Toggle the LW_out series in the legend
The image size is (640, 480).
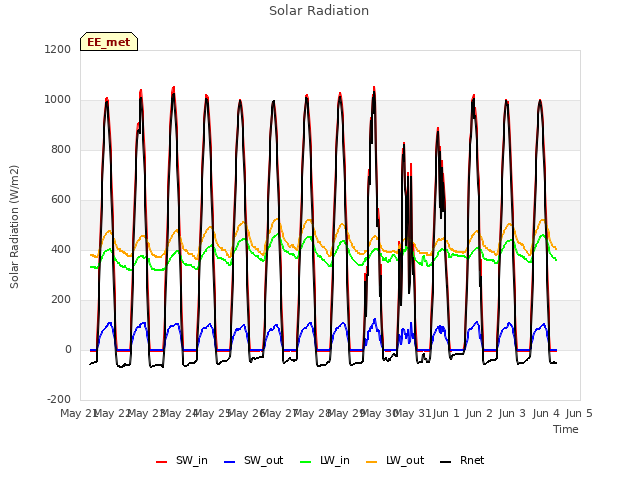pyautogui.click(x=395, y=461)
